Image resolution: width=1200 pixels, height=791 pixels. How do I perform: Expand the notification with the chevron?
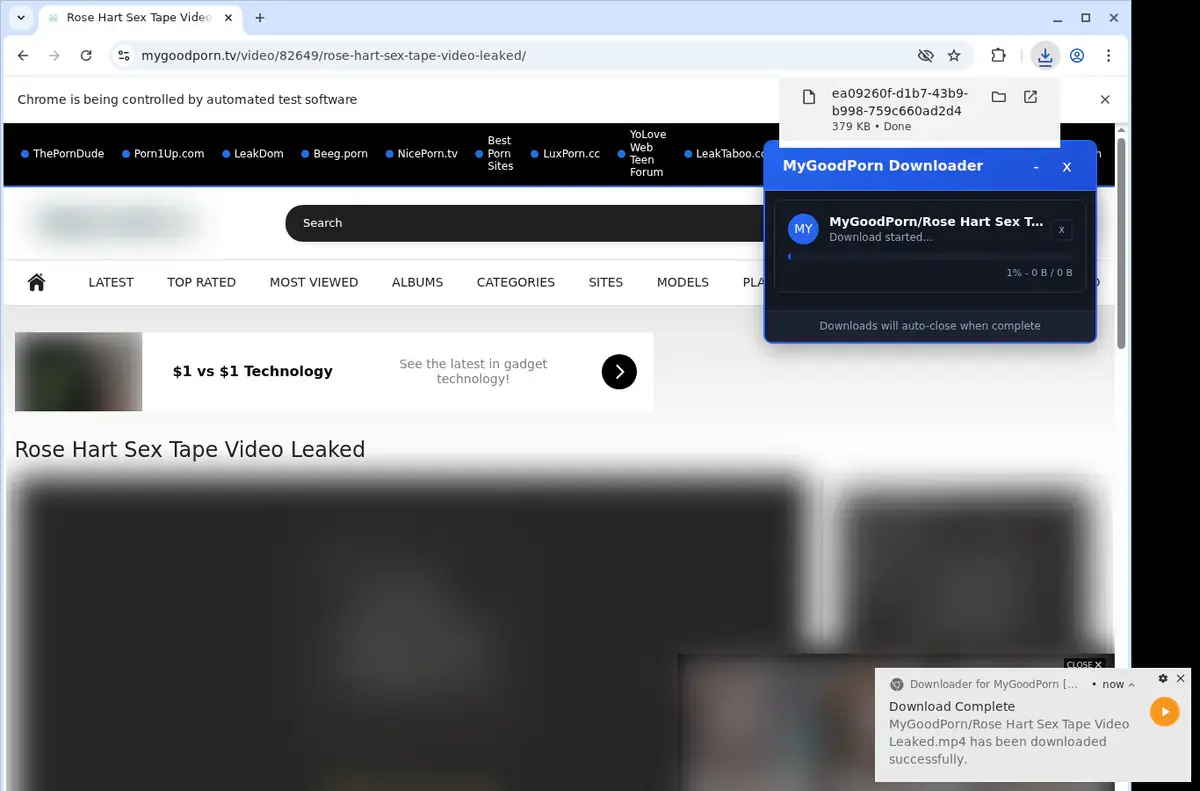pyautogui.click(x=1132, y=685)
